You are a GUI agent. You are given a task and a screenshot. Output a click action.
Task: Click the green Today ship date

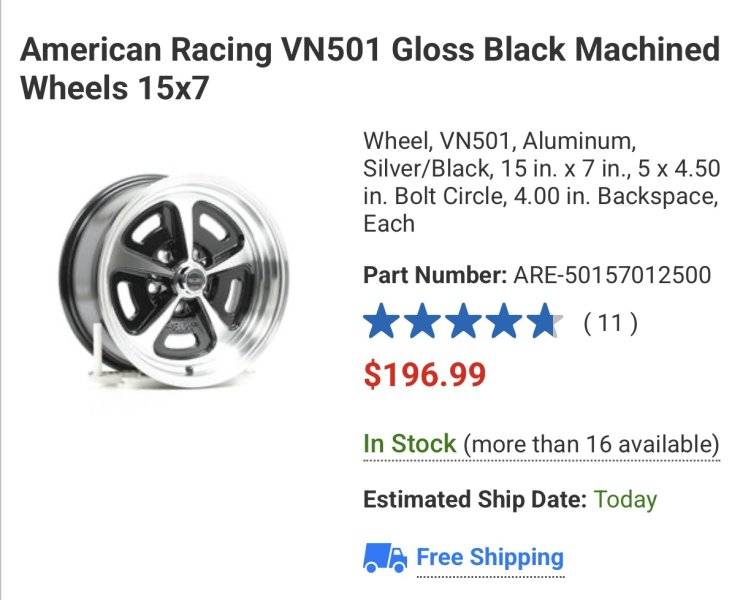click(625, 499)
